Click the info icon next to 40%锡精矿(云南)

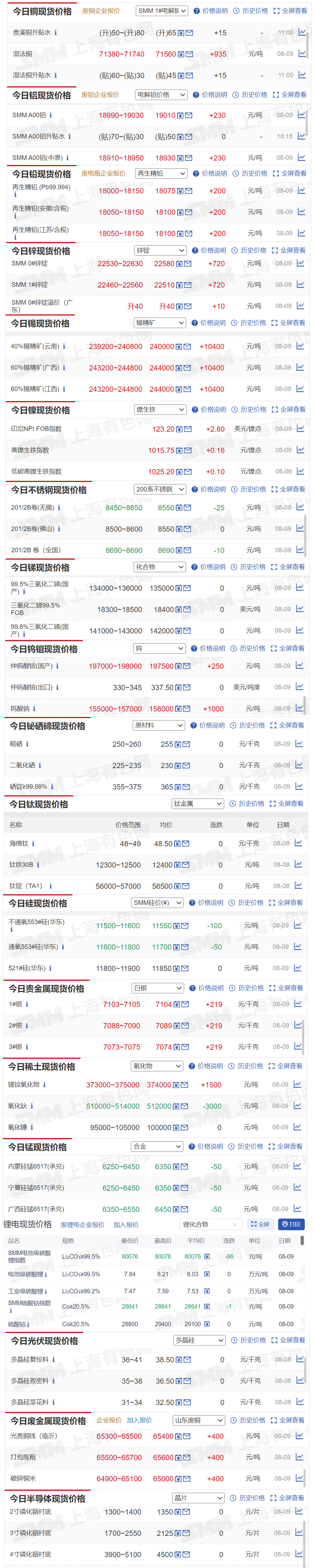tap(64, 346)
